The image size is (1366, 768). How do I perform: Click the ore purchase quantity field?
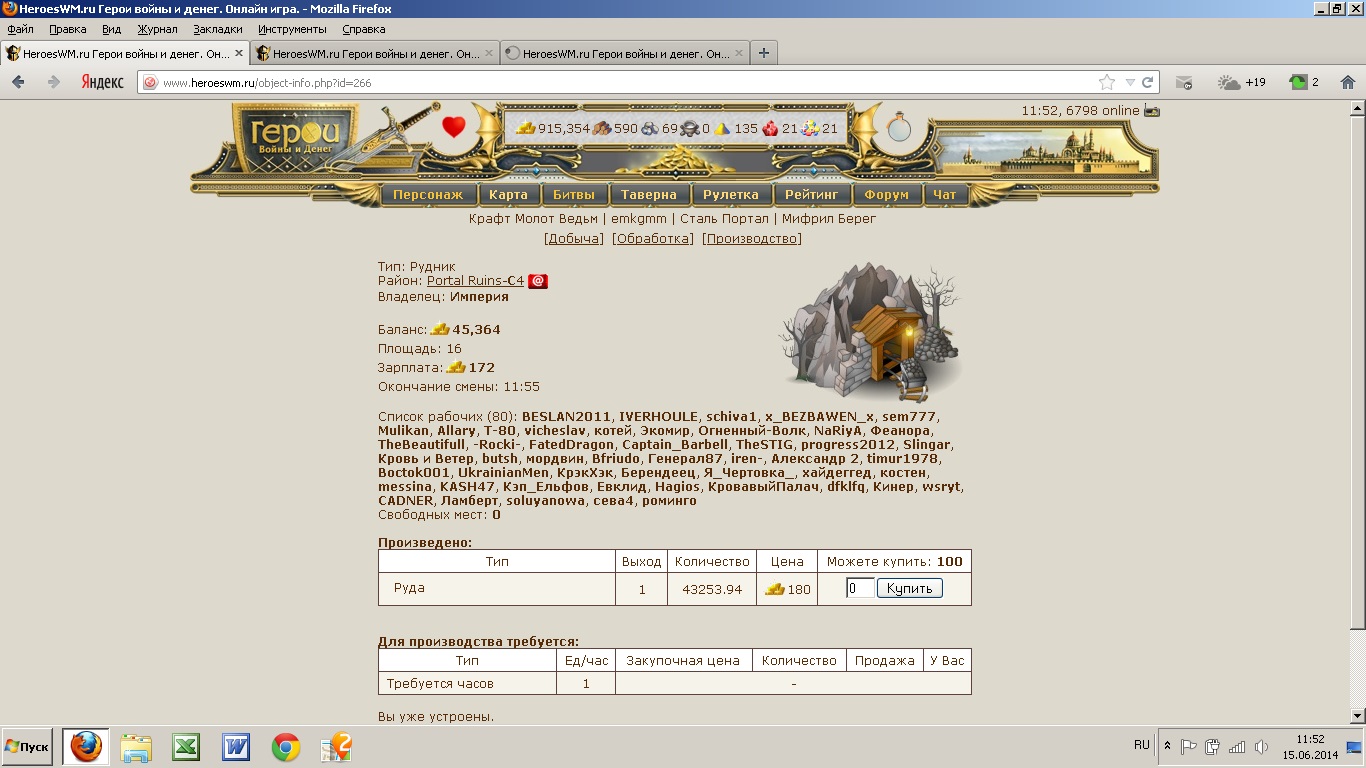[x=860, y=589]
